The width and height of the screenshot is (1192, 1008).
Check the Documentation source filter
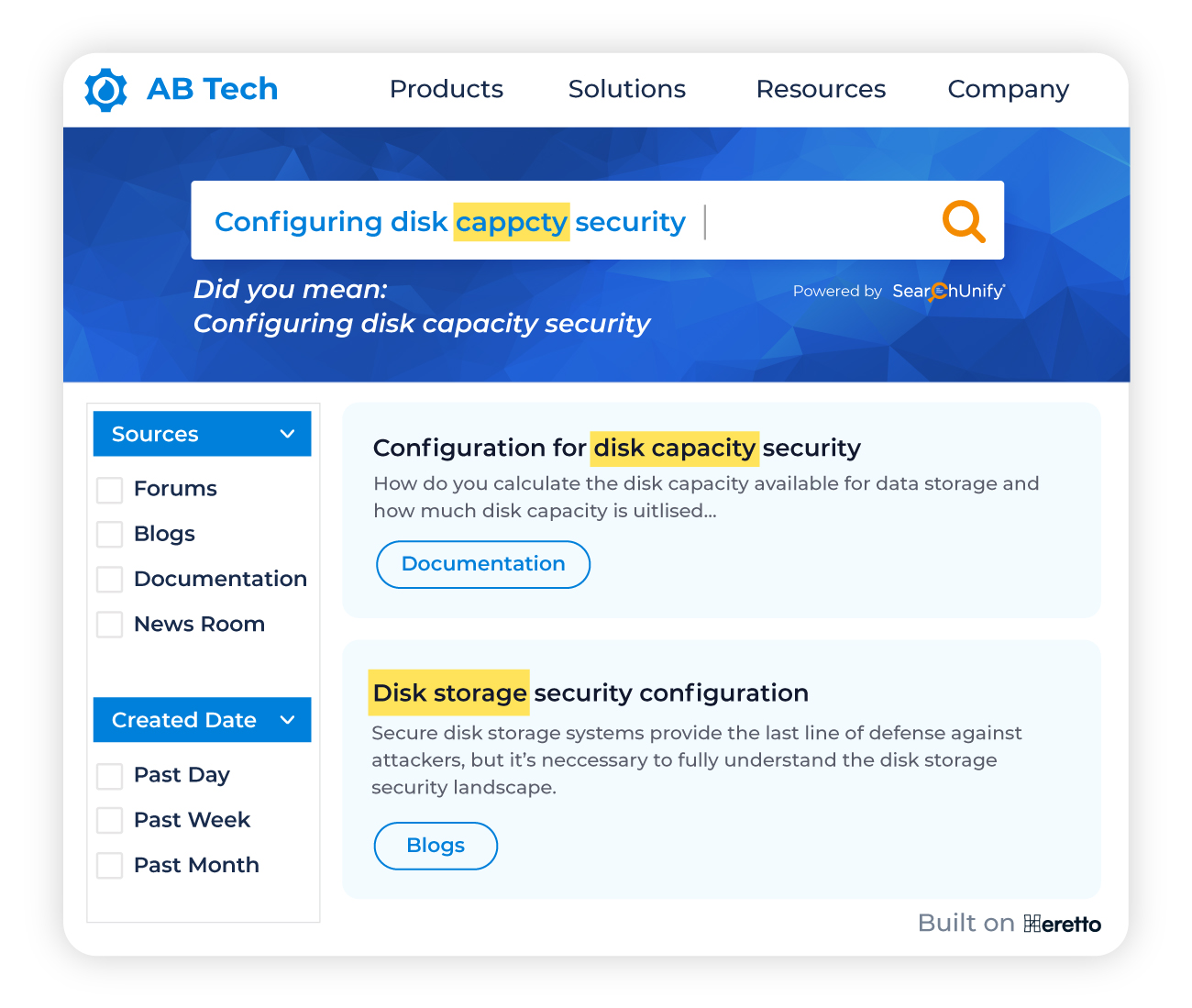pyautogui.click(x=110, y=580)
